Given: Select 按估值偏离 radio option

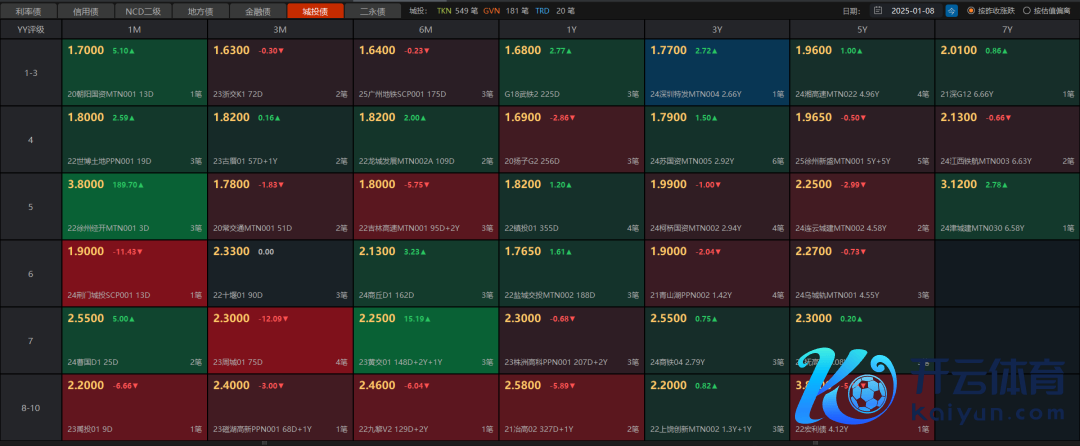Looking at the screenshot, I should [x=1025, y=11].
